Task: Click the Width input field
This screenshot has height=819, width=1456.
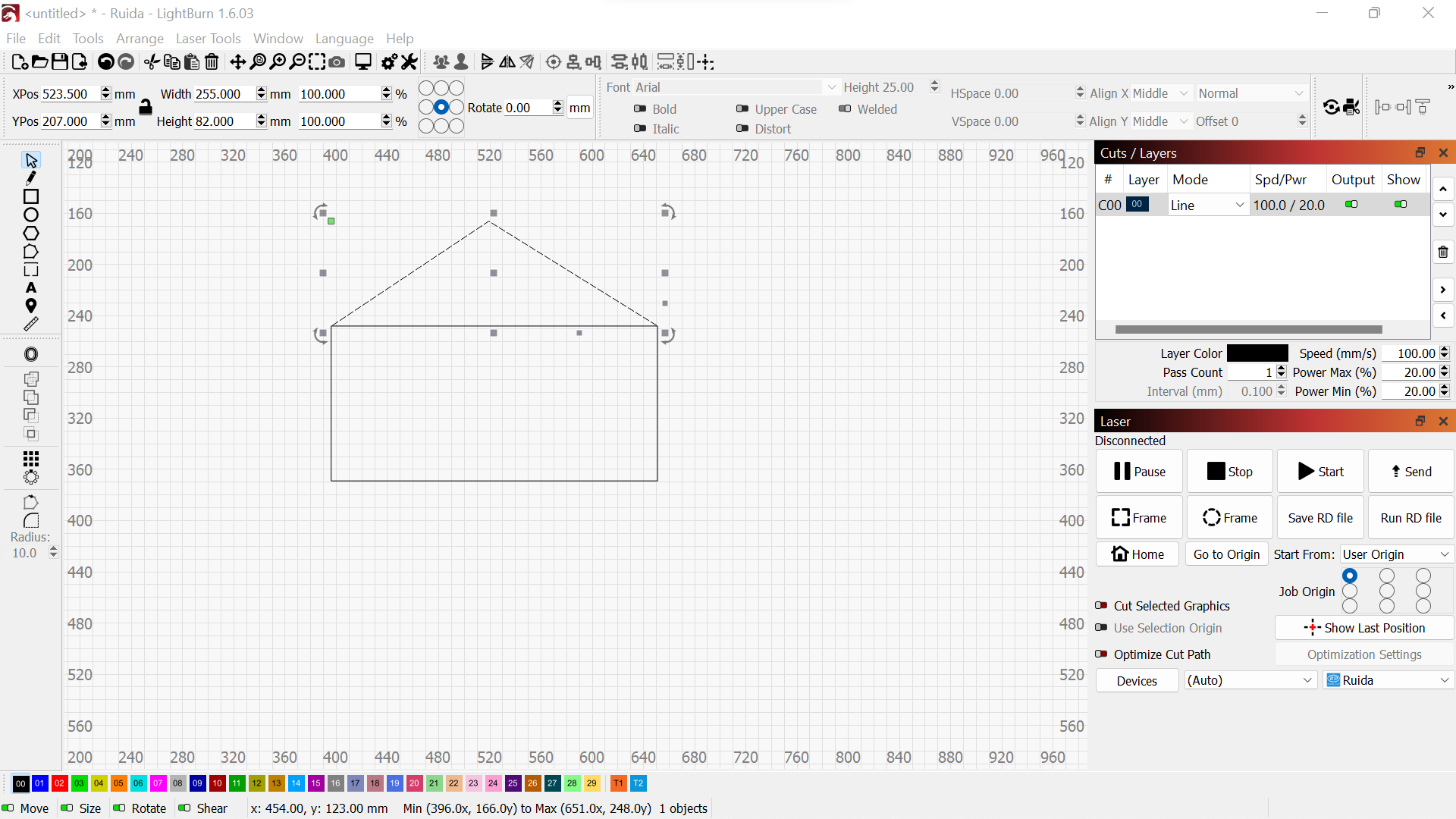Action: pos(224,94)
